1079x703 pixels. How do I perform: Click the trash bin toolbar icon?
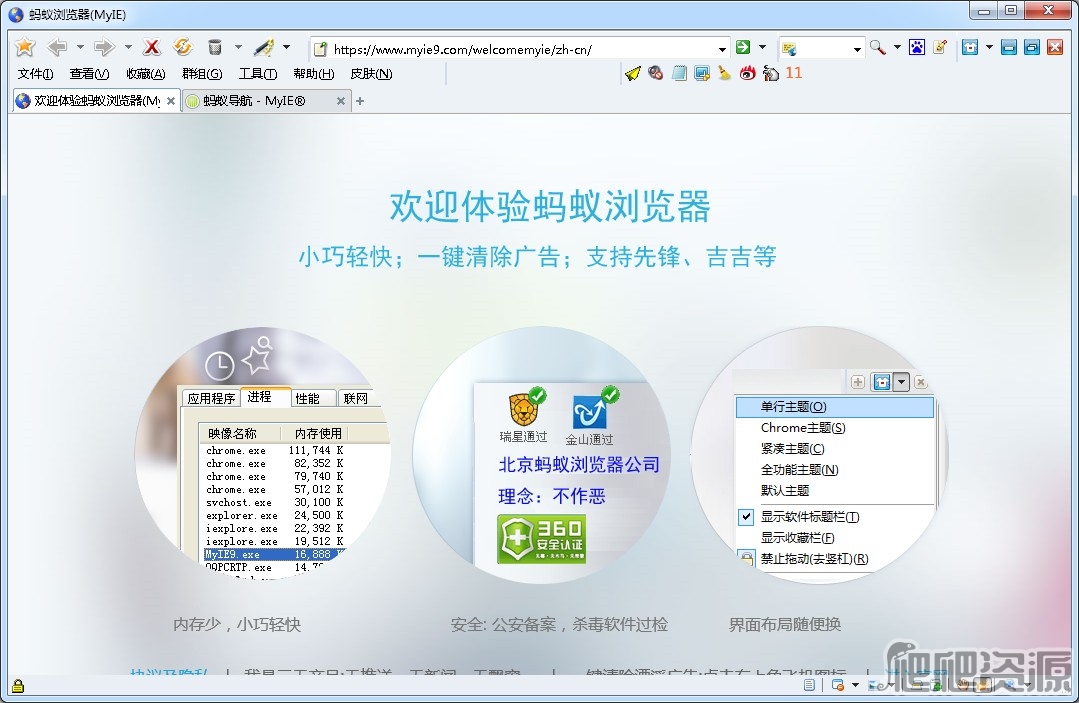215,47
